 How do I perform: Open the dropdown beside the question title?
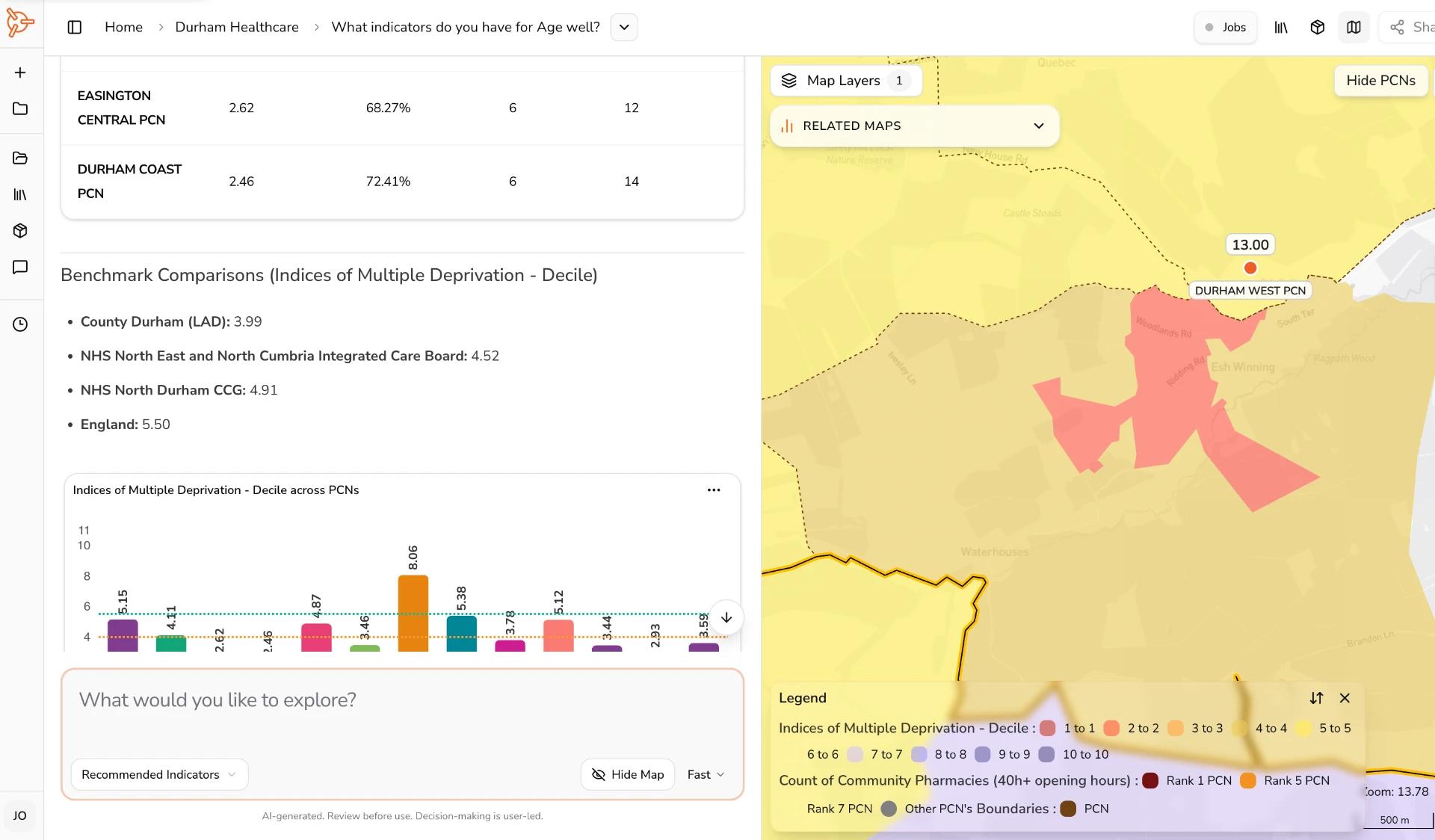point(624,28)
